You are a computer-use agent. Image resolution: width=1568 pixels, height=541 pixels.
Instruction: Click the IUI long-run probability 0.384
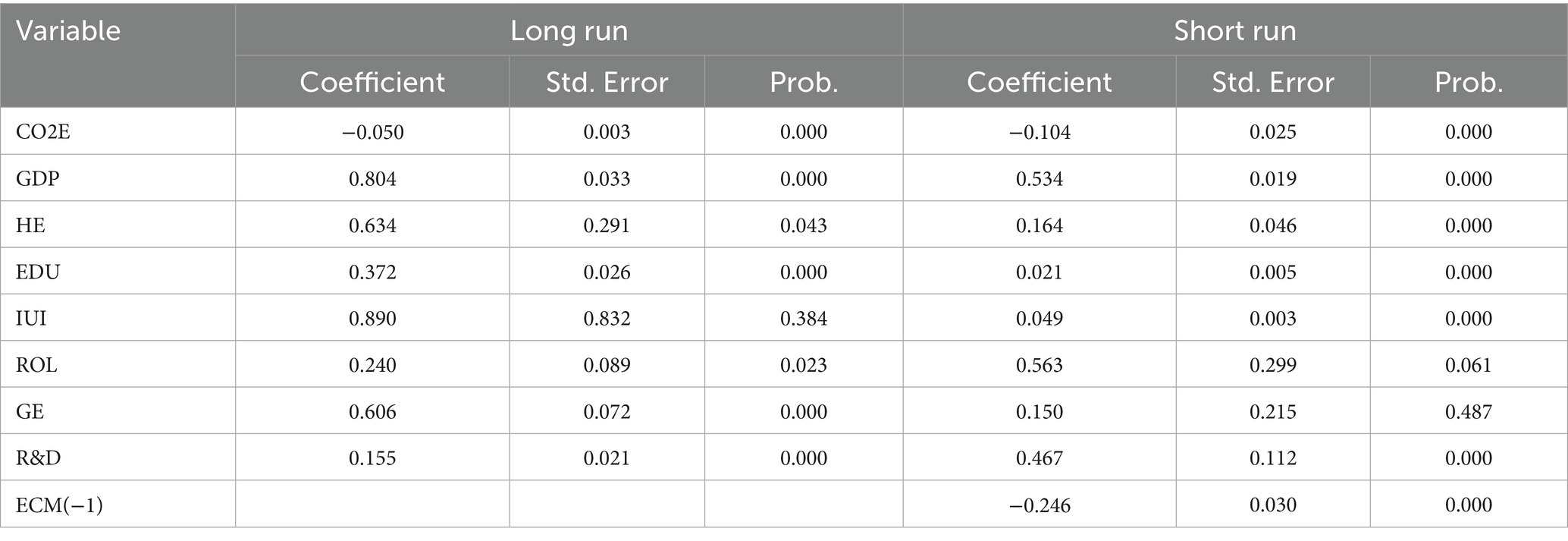click(x=804, y=319)
